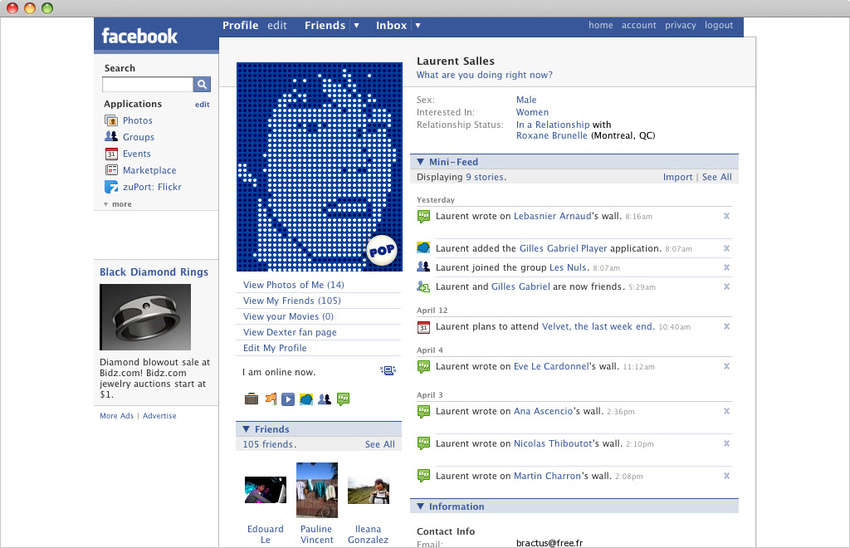Open privacy settings link
850x548 pixels.
(x=680, y=25)
